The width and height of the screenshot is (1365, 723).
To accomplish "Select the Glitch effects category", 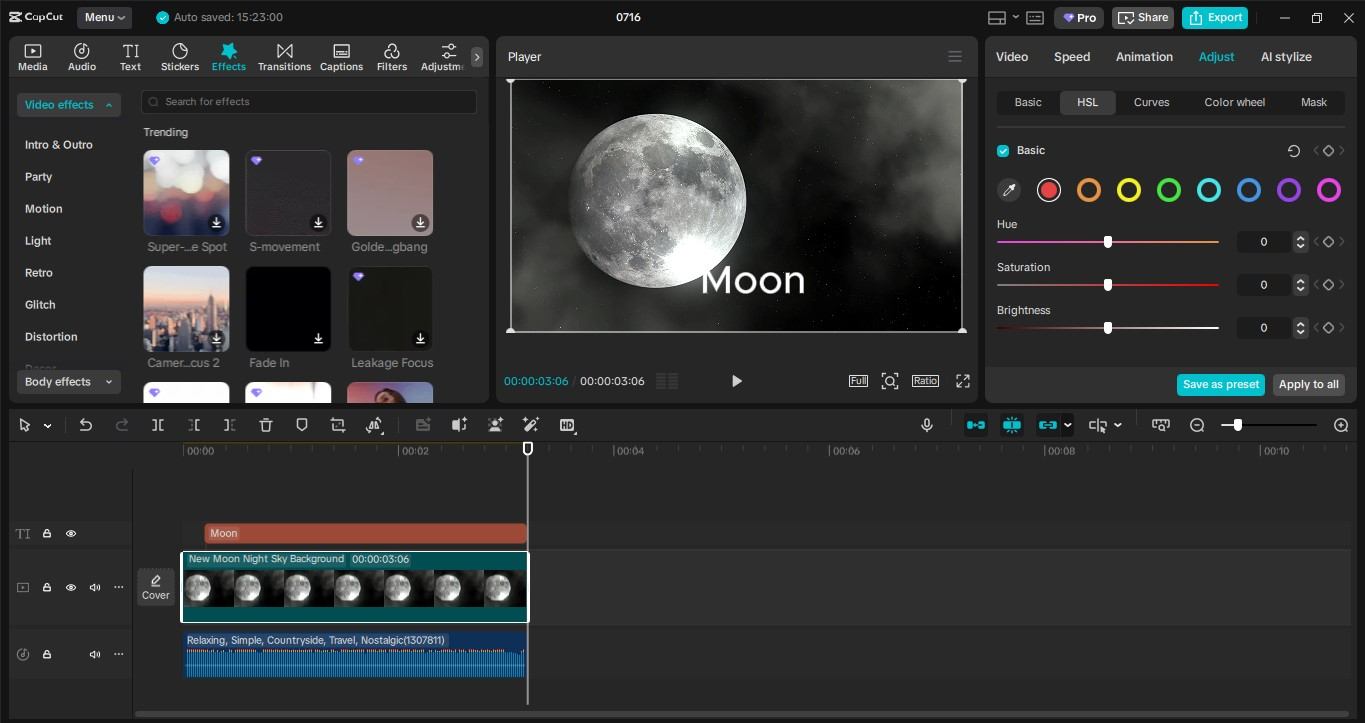I will click(x=40, y=305).
